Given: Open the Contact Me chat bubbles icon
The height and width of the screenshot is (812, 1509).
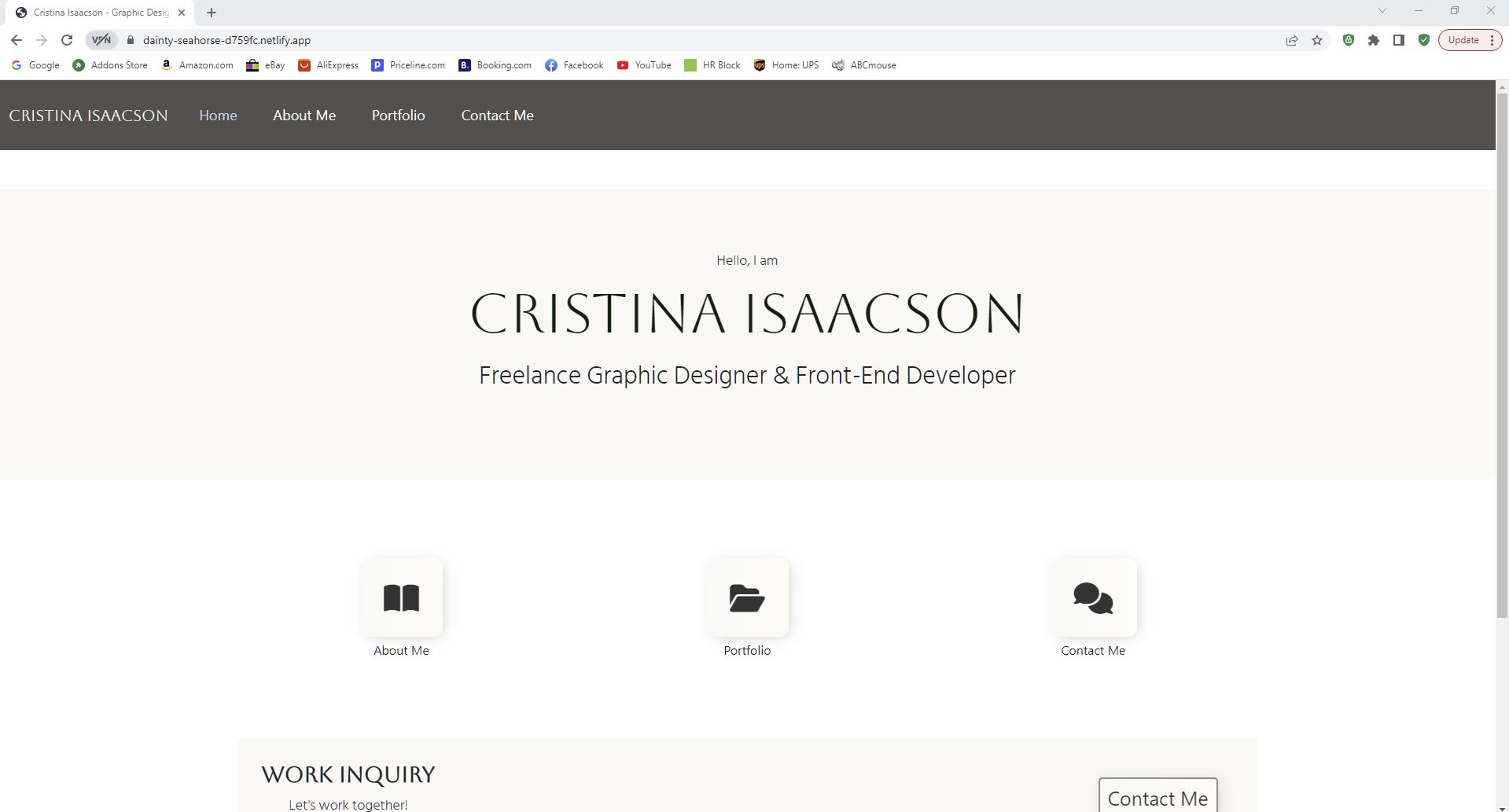Looking at the screenshot, I should click(x=1093, y=597).
